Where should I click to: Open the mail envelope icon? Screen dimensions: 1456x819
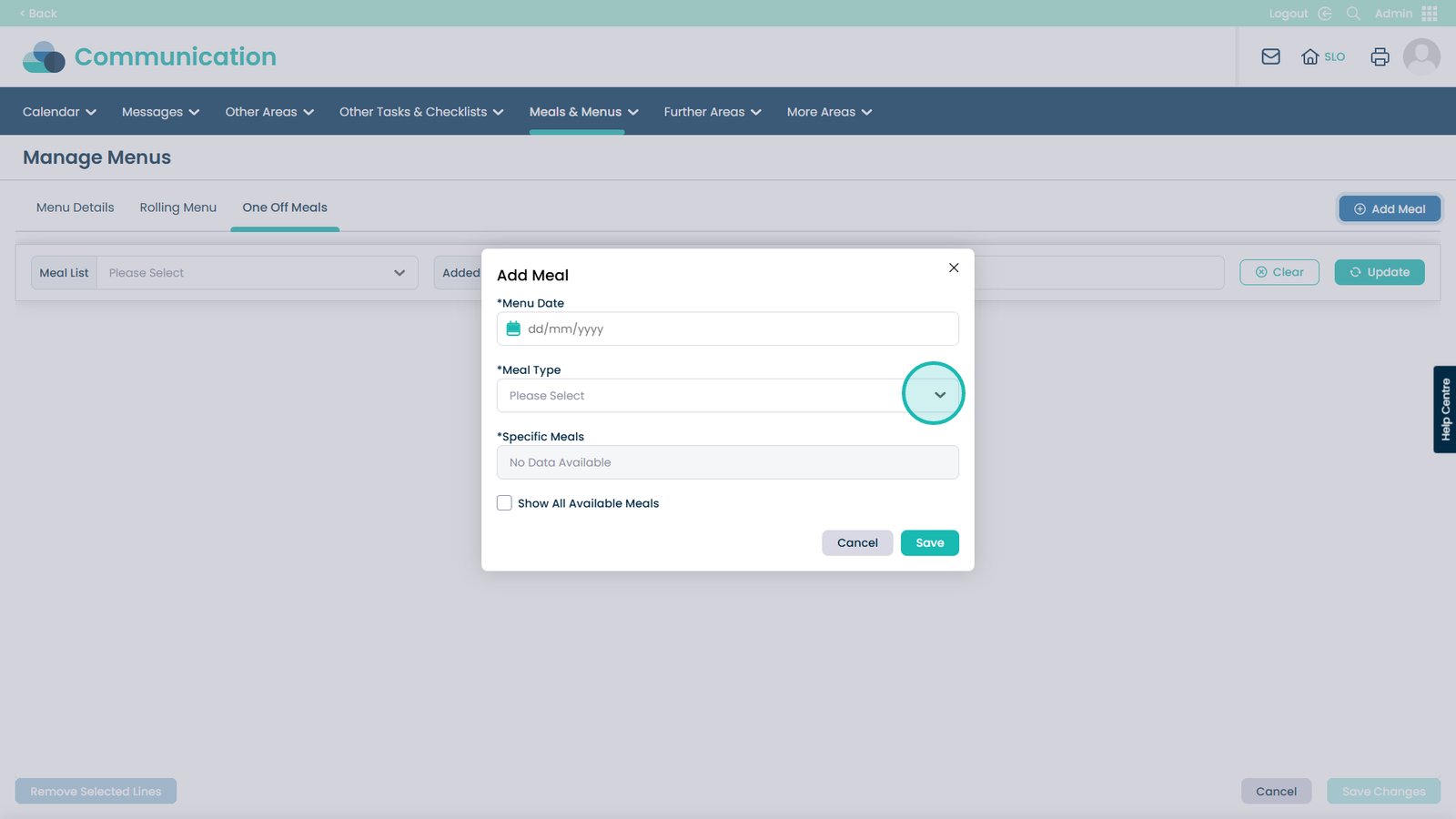click(1270, 56)
